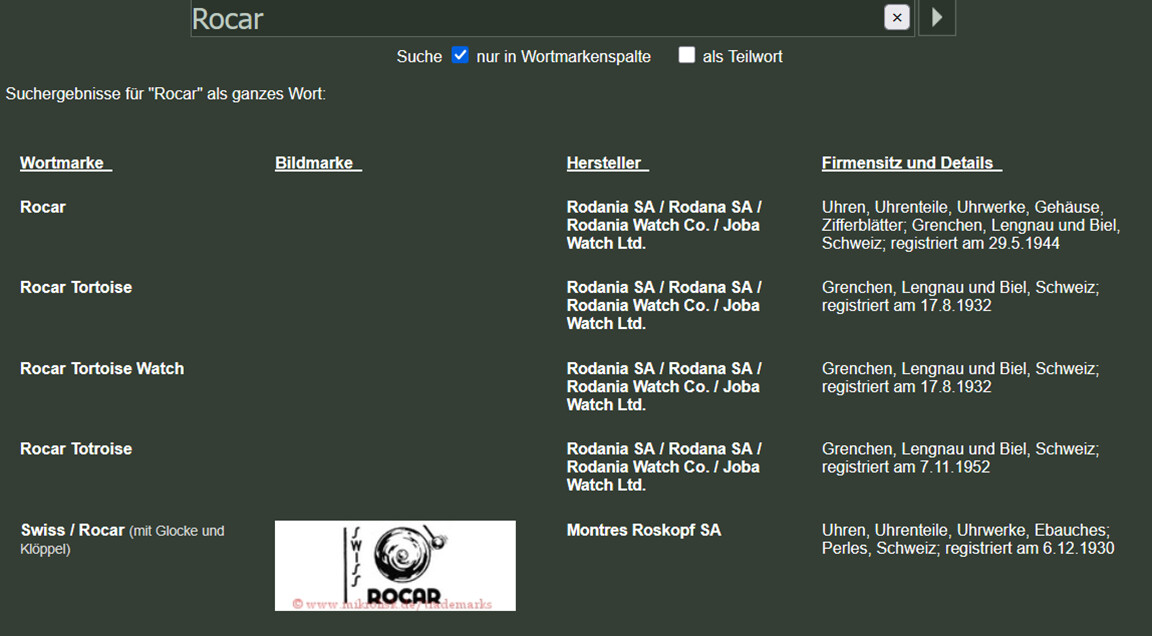Viewport: 1152px width, 636px height.
Task: Select the 'Rocar Totroise' wordmark entry
Action: [76, 449]
